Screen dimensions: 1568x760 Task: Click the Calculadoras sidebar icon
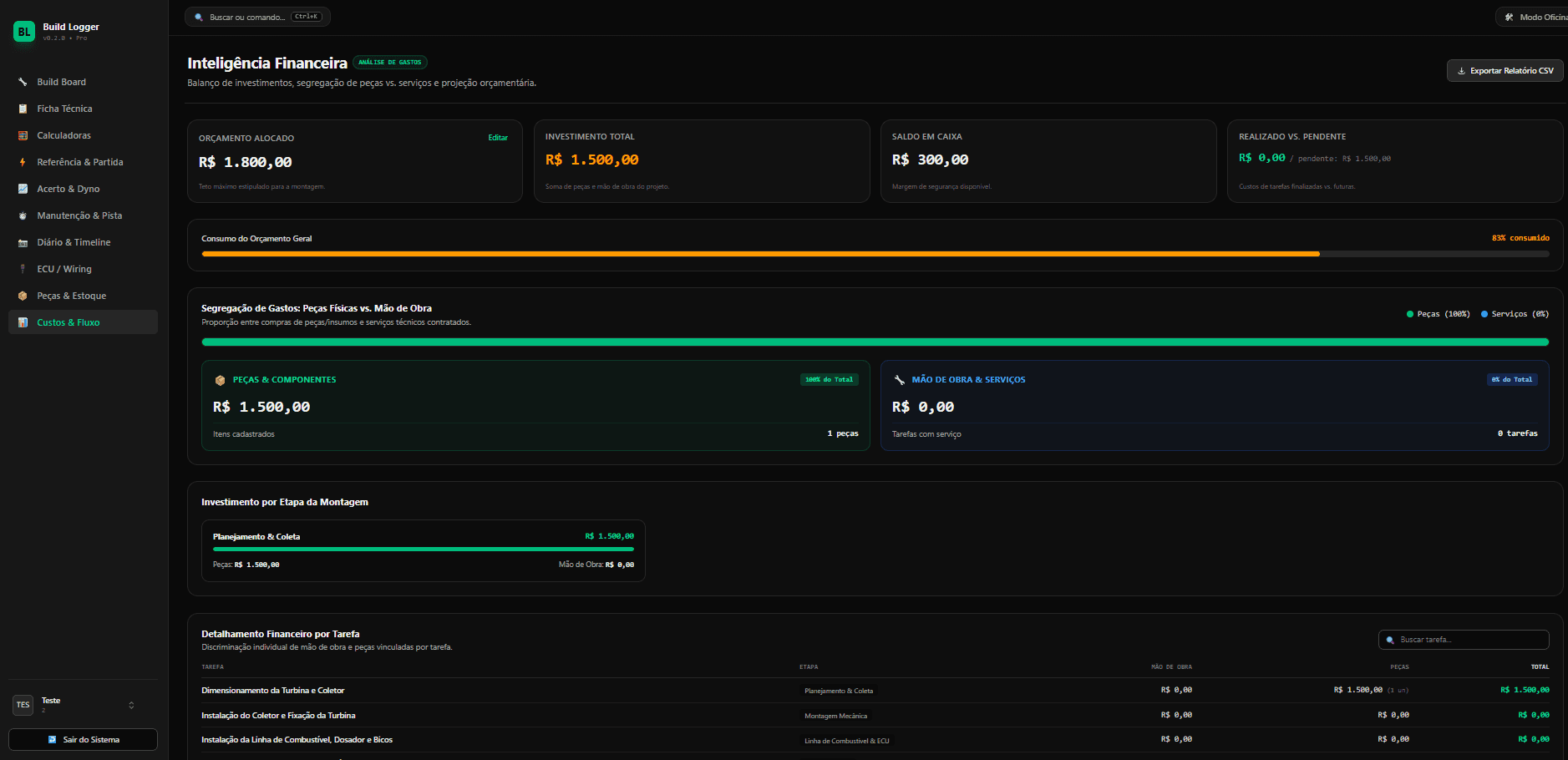coord(23,135)
